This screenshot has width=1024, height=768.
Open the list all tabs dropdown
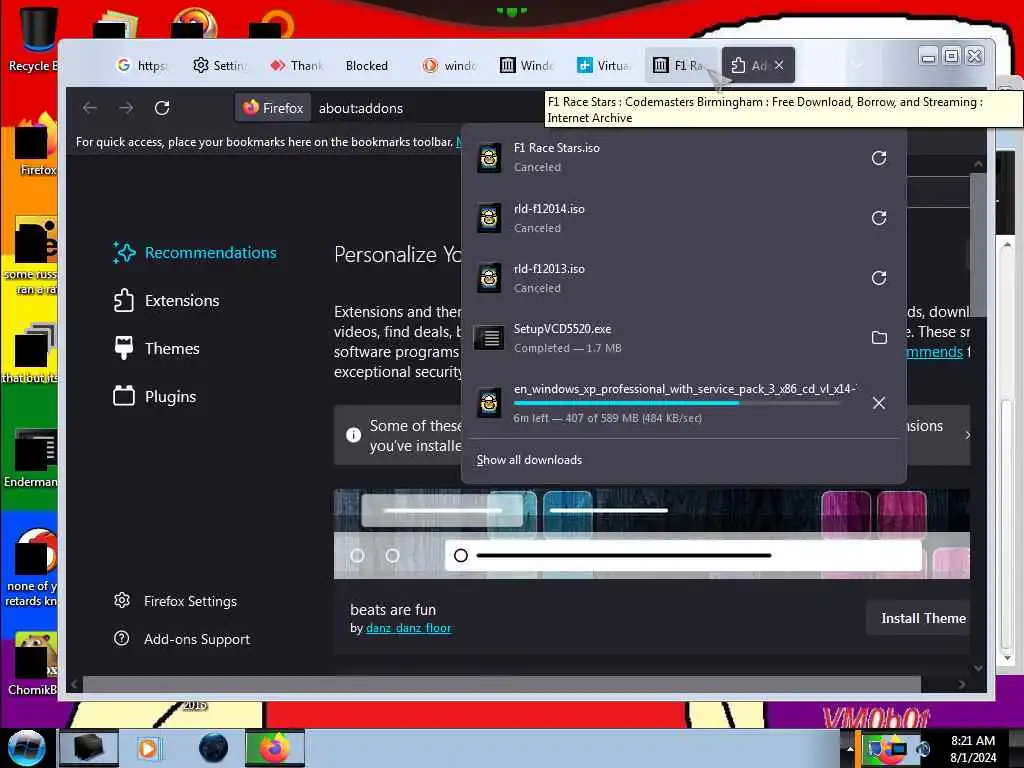click(x=857, y=65)
